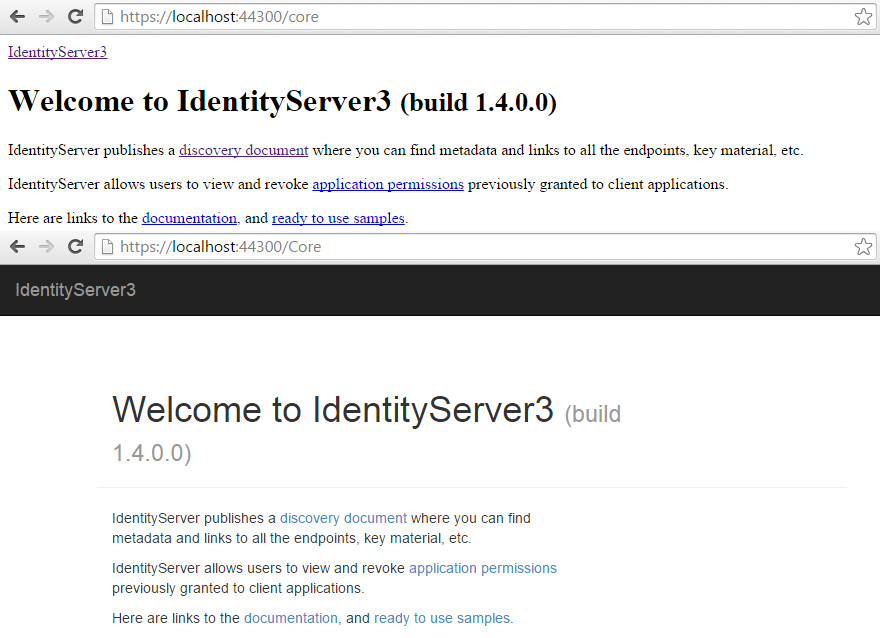Open the page icon beside the /core URL

pyautogui.click(x=107, y=17)
